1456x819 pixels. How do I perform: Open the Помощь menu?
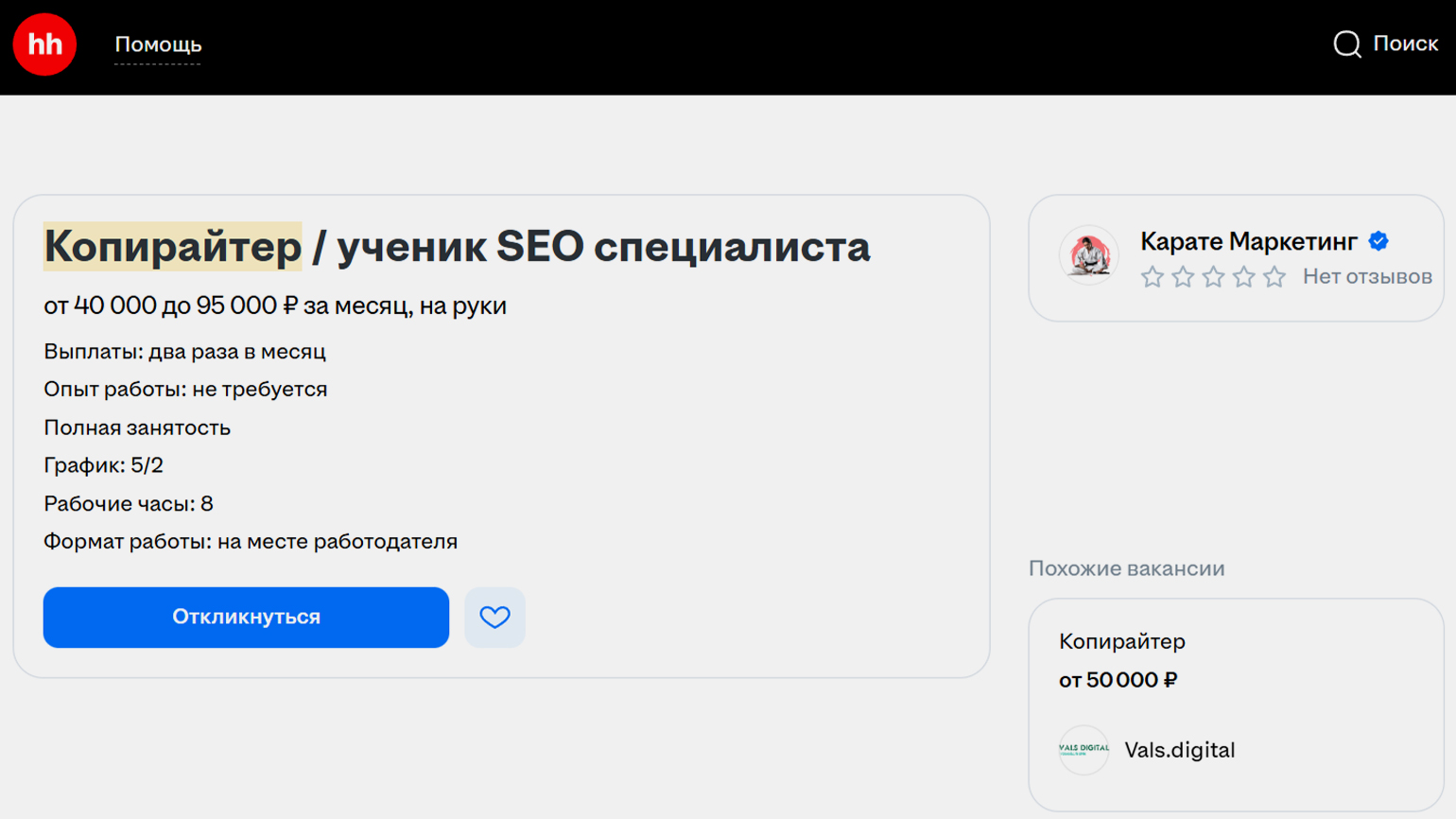click(x=158, y=44)
